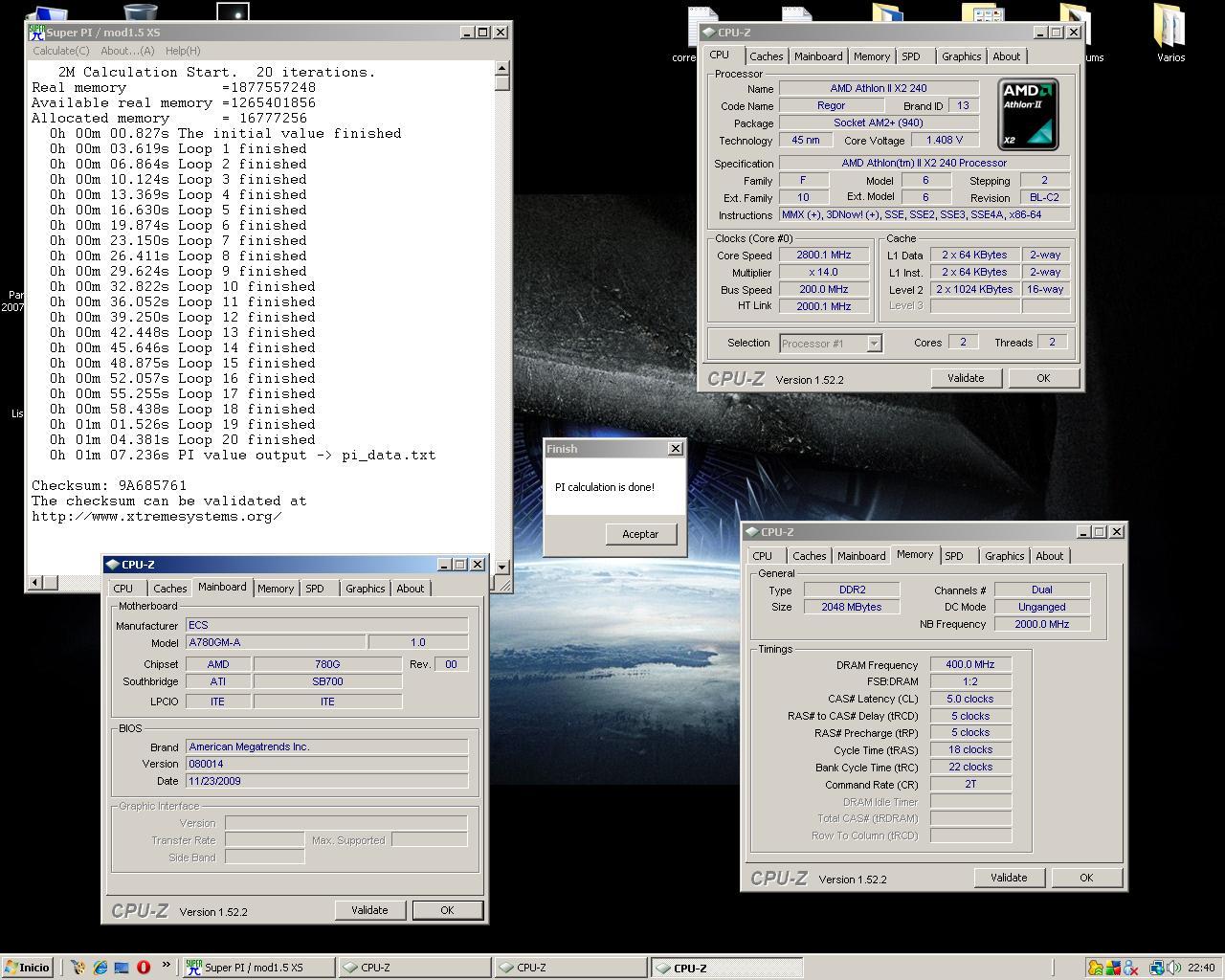The width and height of the screenshot is (1225, 980).
Task: Click the Core Speed value 2800.1 MHz
Action: point(823,256)
